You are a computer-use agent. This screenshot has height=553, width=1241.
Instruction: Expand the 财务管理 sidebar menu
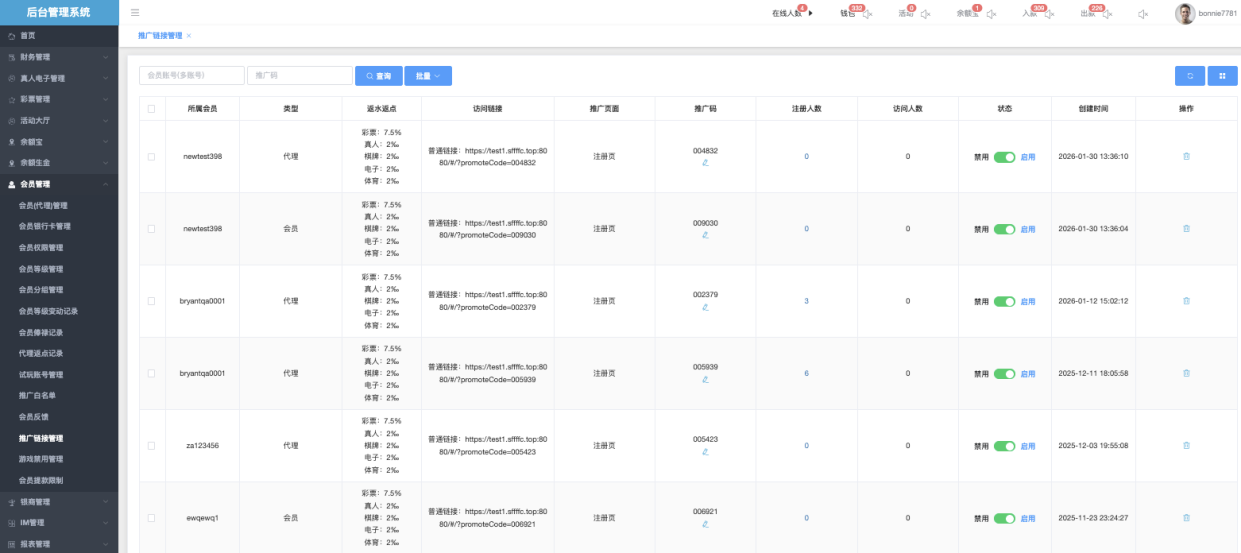coord(59,57)
